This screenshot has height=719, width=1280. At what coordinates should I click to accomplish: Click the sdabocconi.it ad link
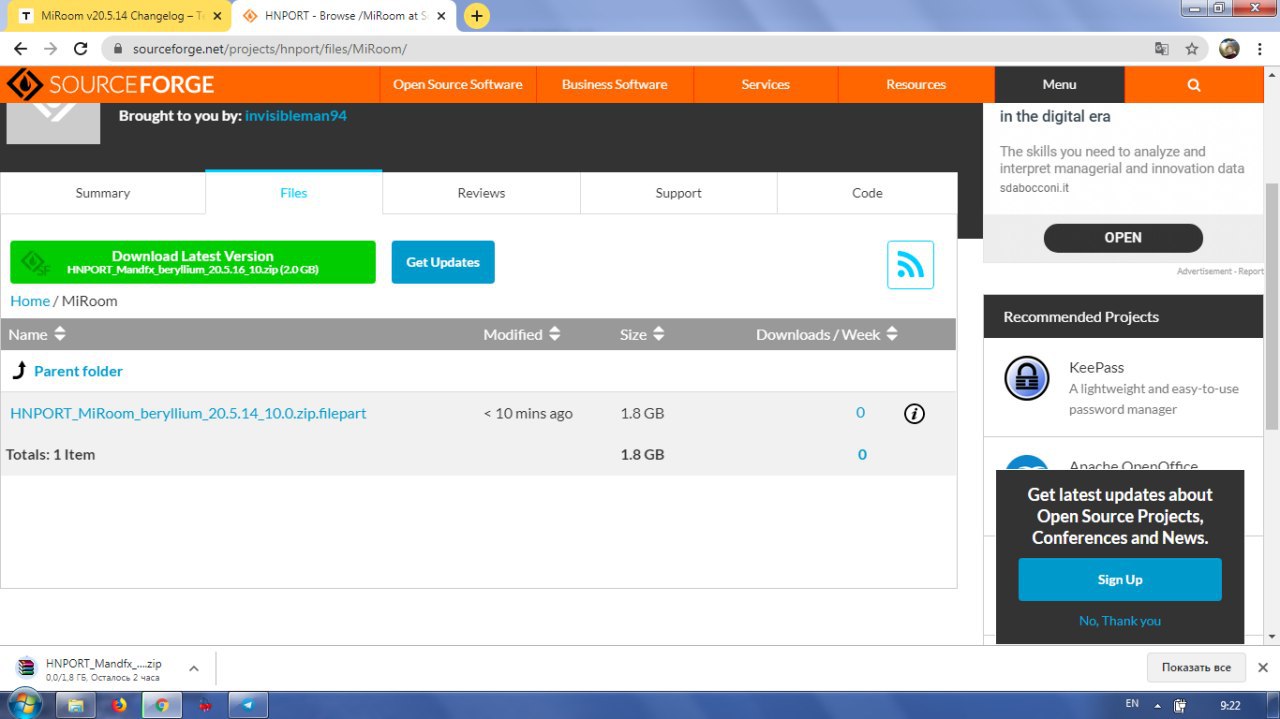pyautogui.click(x=1034, y=187)
